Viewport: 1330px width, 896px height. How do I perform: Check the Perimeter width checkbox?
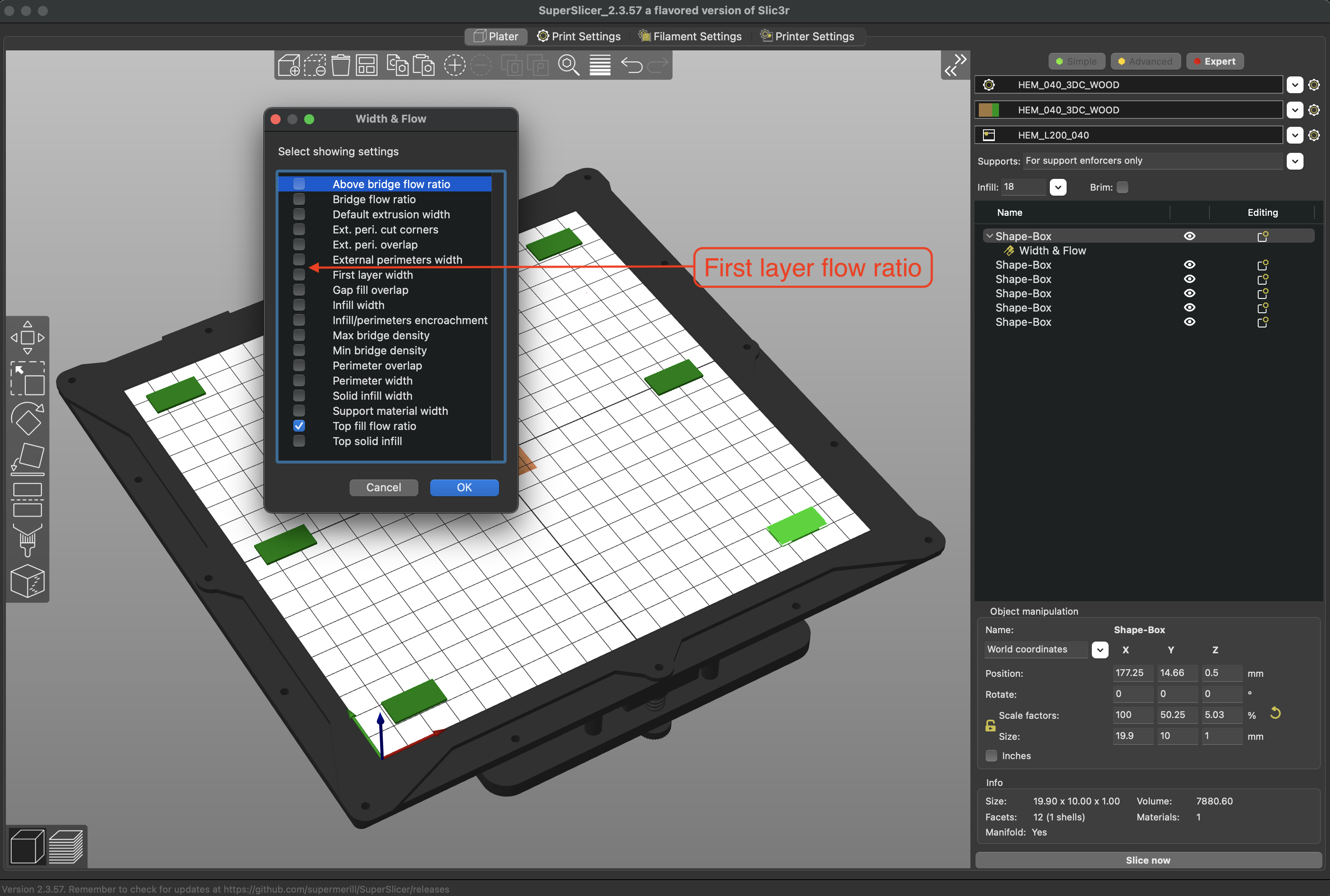(x=299, y=380)
